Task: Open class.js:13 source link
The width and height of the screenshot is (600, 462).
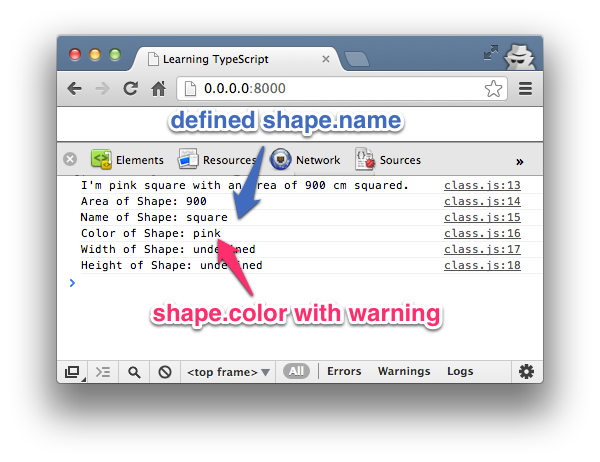Action: coord(482,185)
